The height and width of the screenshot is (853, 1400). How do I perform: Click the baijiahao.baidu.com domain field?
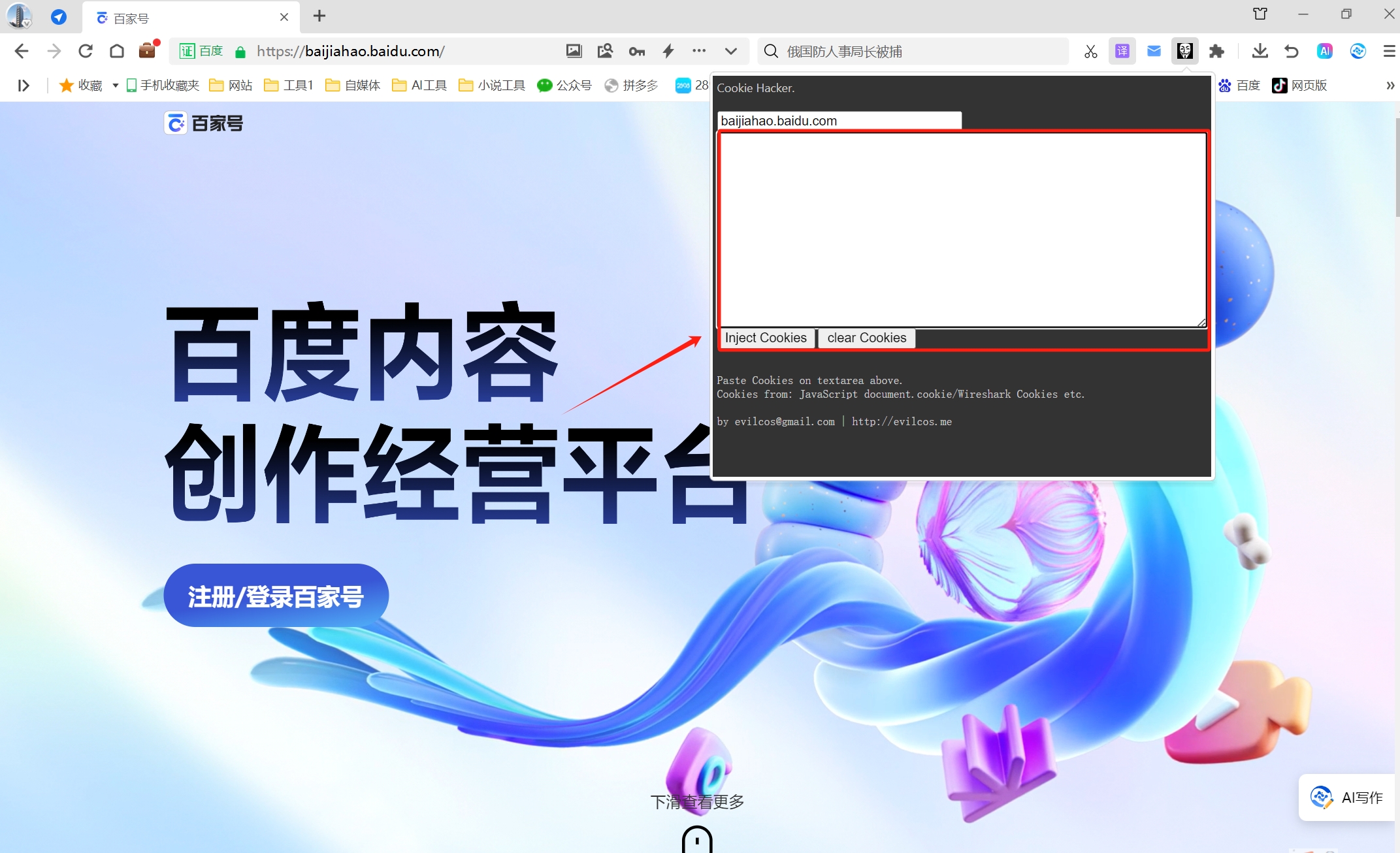pos(839,121)
